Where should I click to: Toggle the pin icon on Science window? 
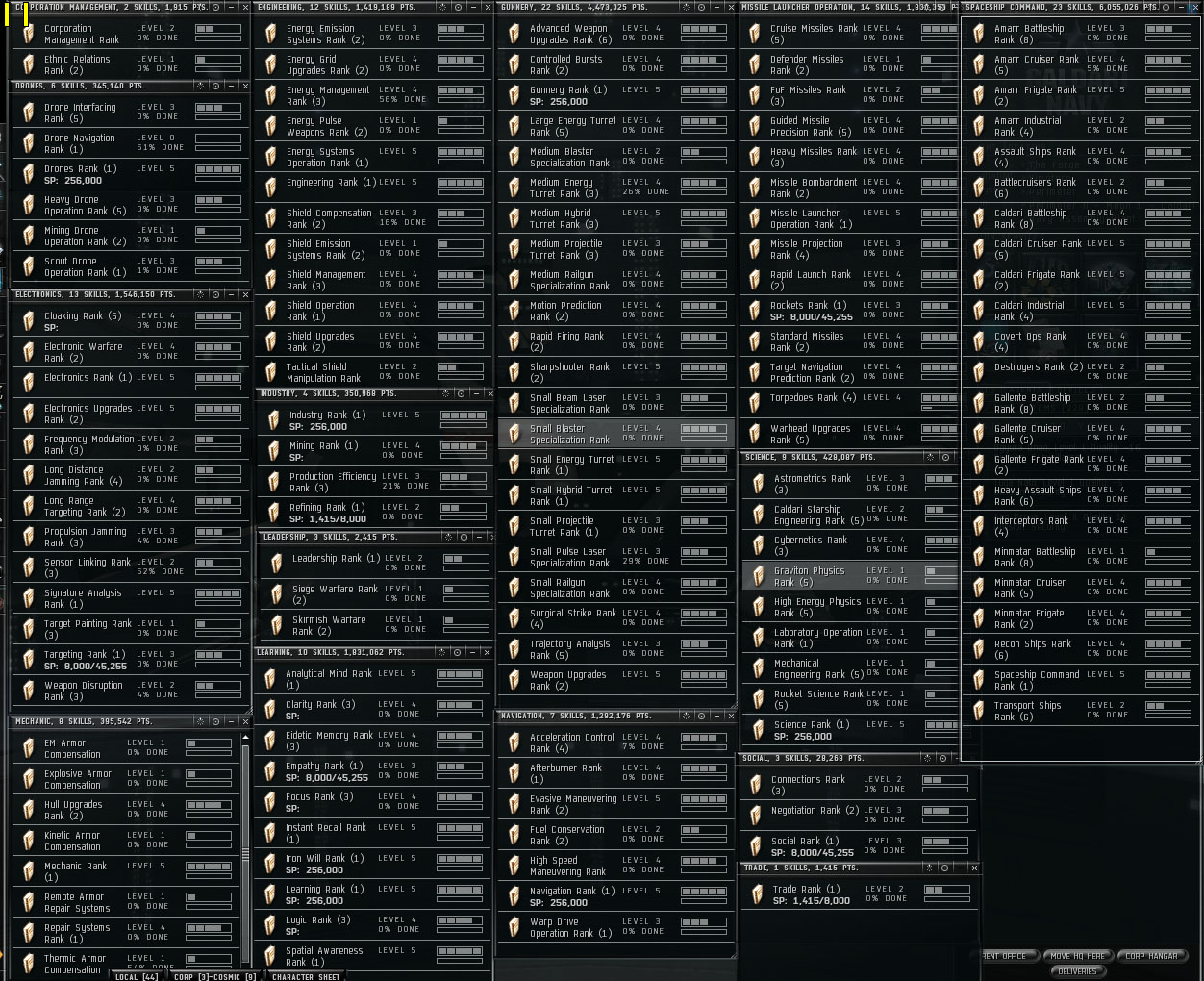(x=930, y=457)
